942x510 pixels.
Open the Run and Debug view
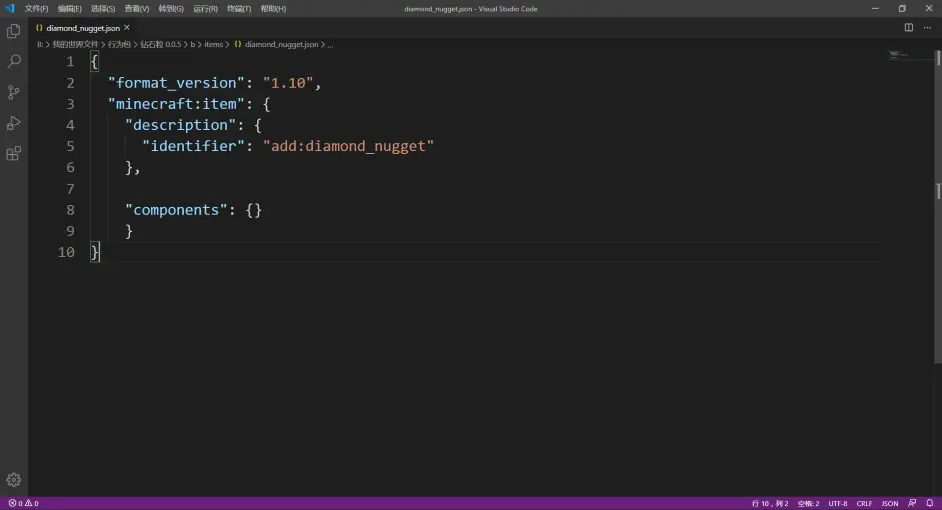pyautogui.click(x=13, y=123)
